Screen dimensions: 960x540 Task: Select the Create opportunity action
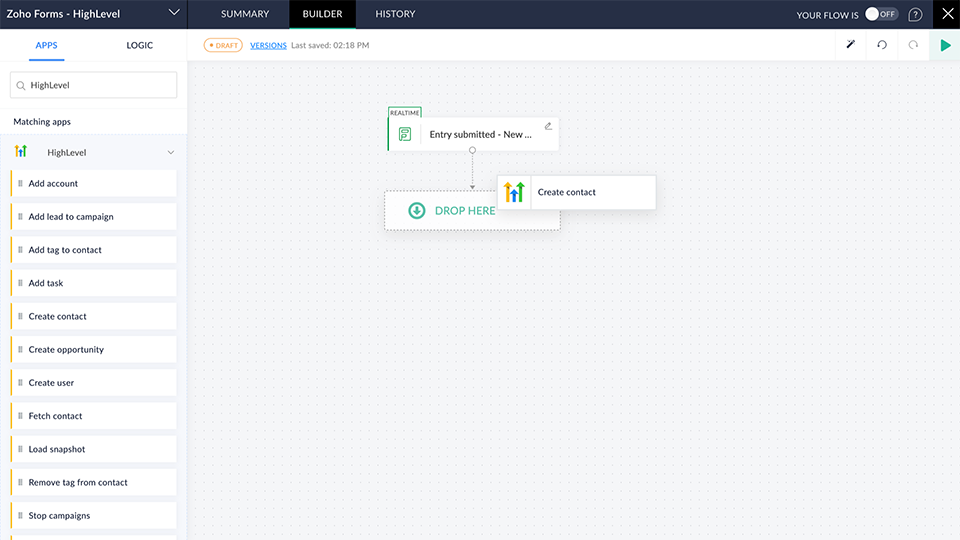click(94, 350)
